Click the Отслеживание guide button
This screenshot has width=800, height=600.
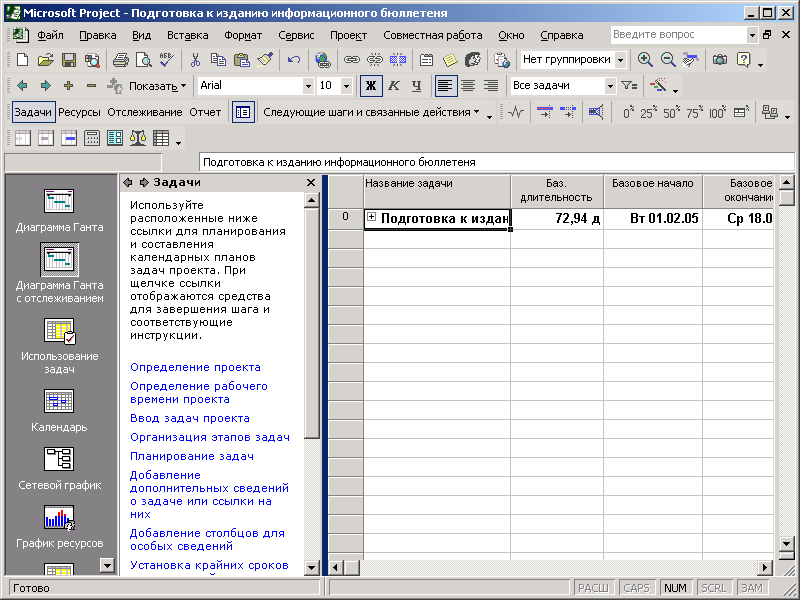145,112
